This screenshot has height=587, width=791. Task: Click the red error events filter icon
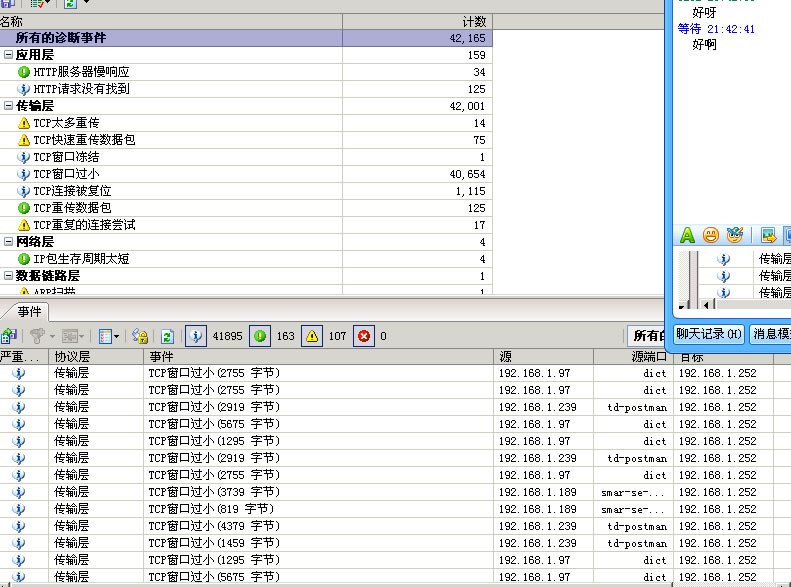364,336
